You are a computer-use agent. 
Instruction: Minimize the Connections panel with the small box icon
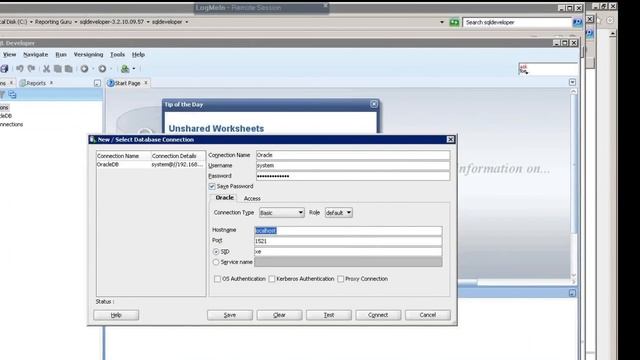[97, 83]
